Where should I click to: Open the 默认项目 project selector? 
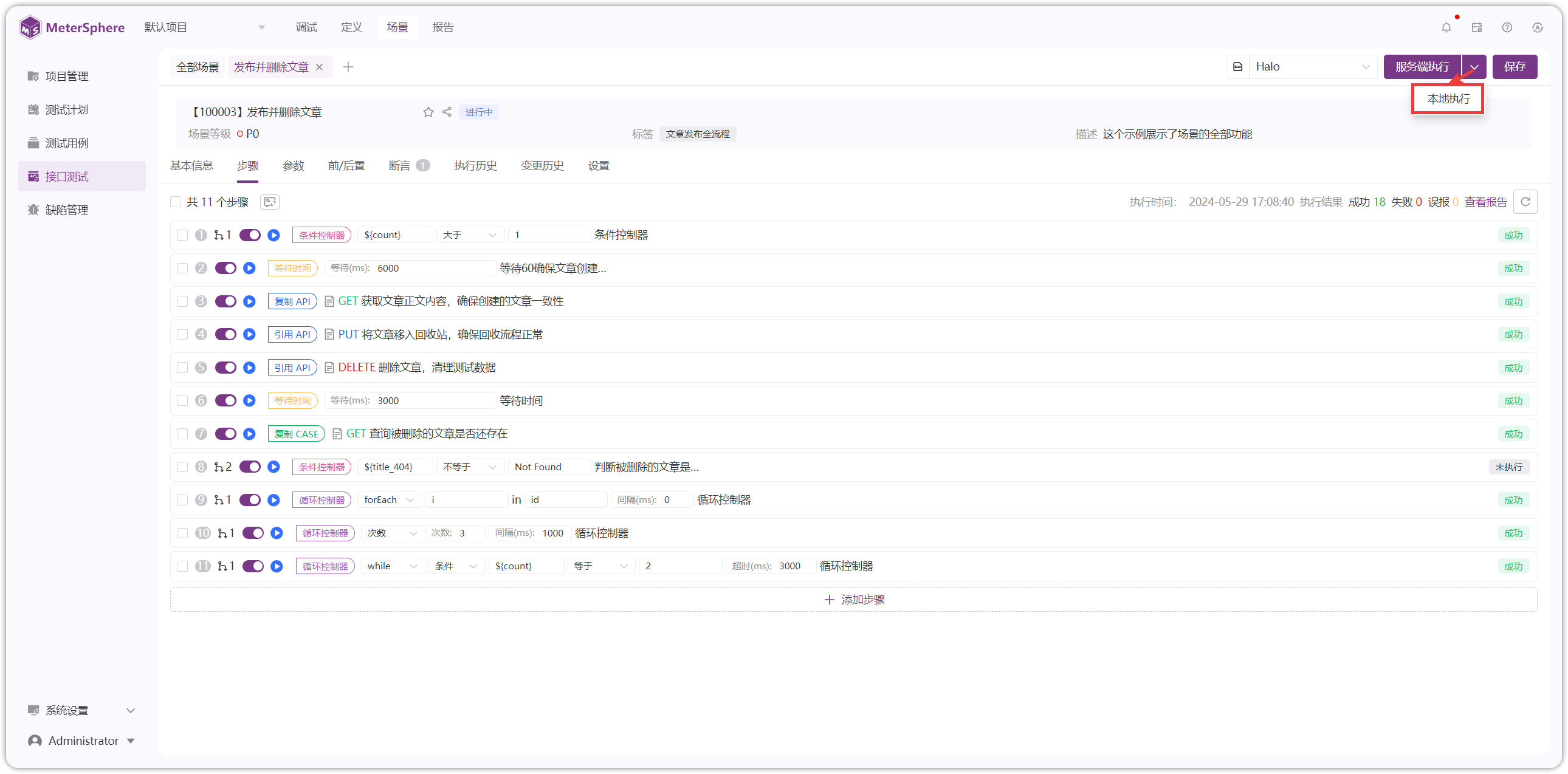[205, 27]
